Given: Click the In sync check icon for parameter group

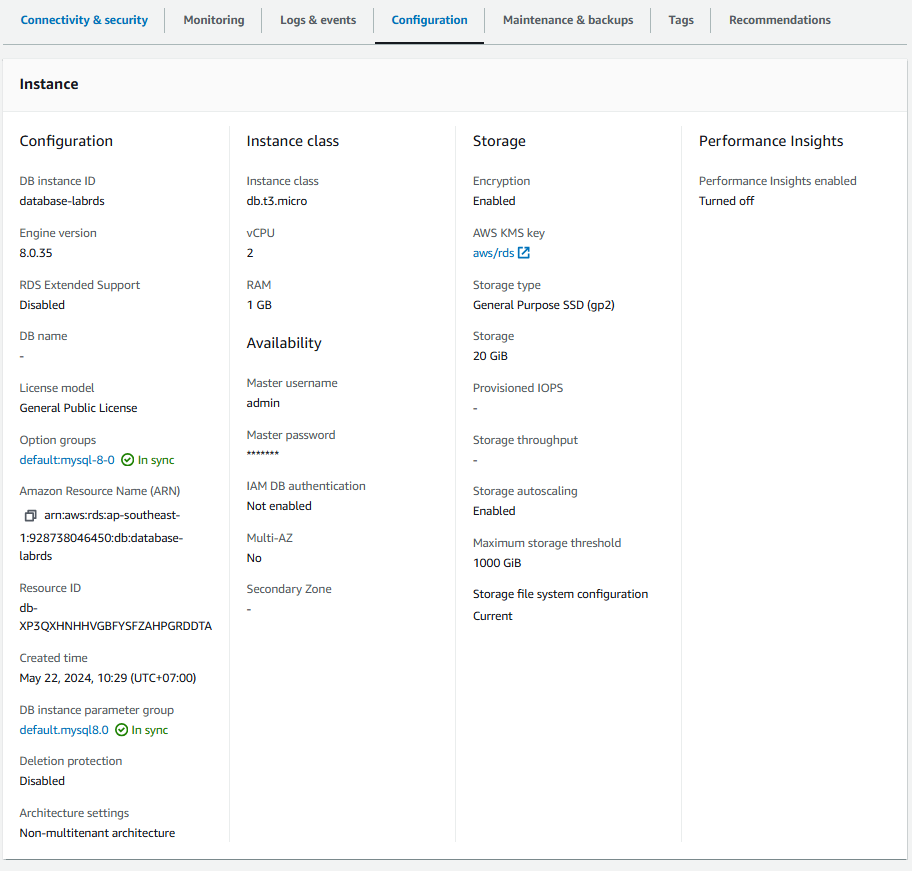Looking at the screenshot, I should pyautogui.click(x=121, y=730).
